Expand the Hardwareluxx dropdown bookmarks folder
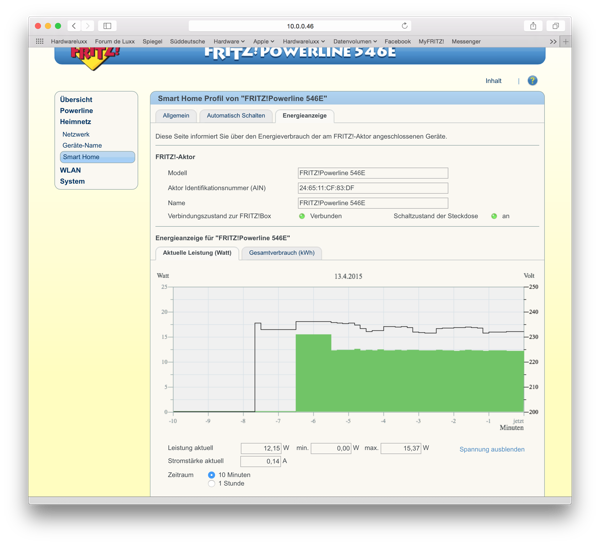The image size is (600, 545). pyautogui.click(x=303, y=41)
